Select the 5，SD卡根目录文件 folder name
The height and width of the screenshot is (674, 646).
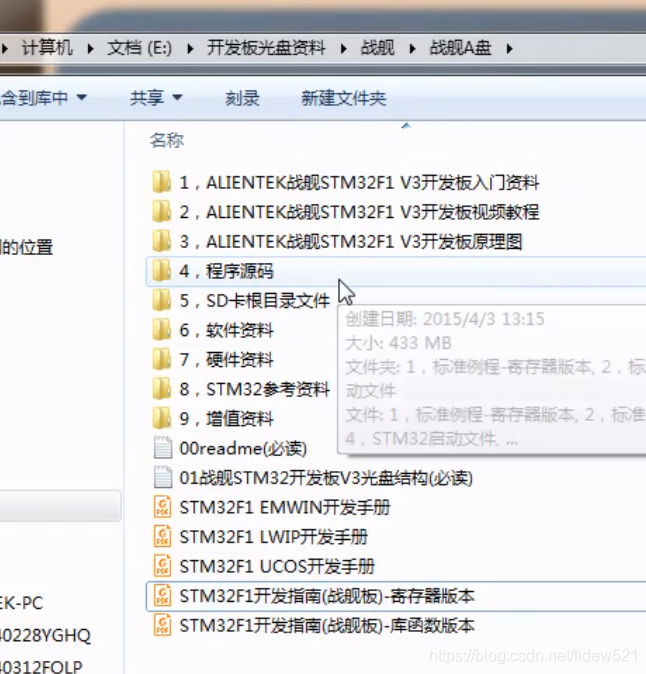click(x=254, y=300)
